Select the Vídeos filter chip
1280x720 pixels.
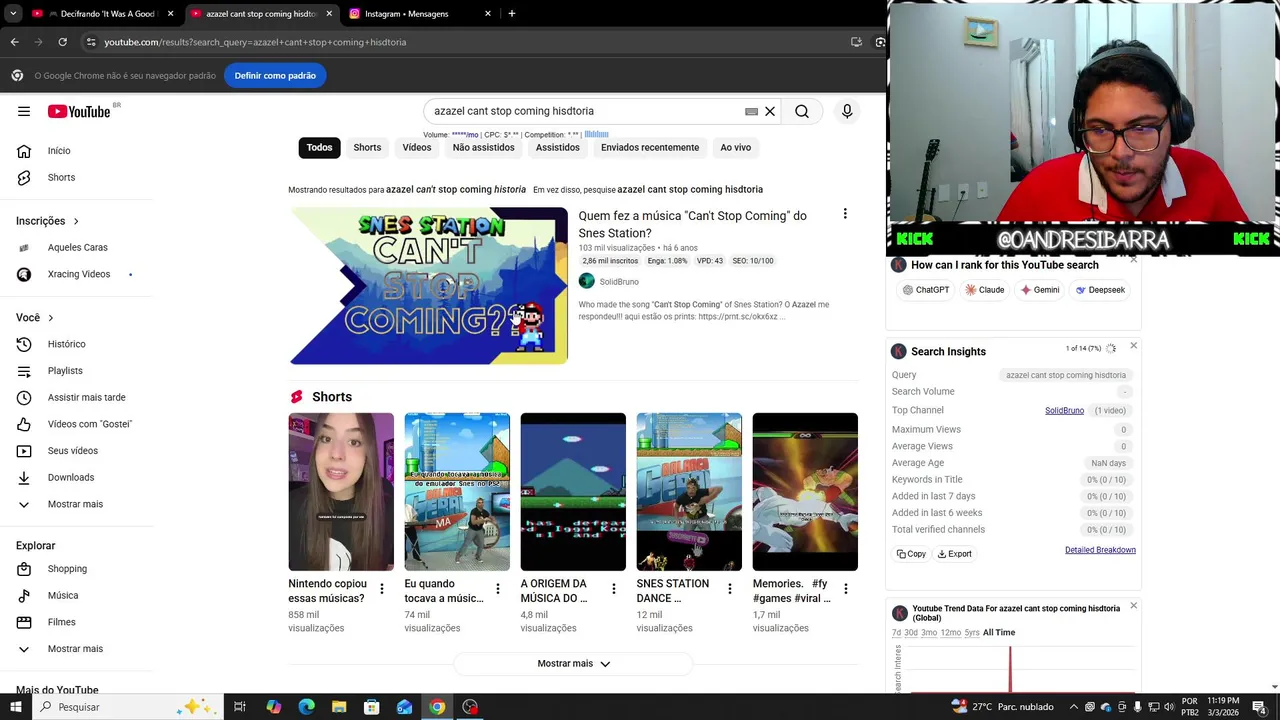[417, 148]
